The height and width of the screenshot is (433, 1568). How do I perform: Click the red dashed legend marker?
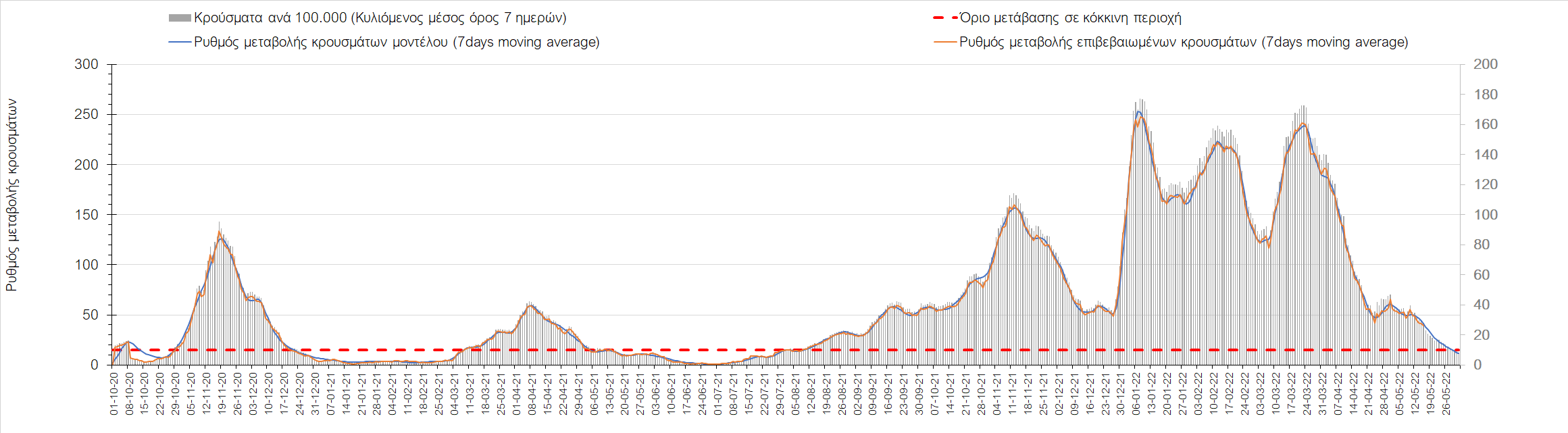pos(944,18)
